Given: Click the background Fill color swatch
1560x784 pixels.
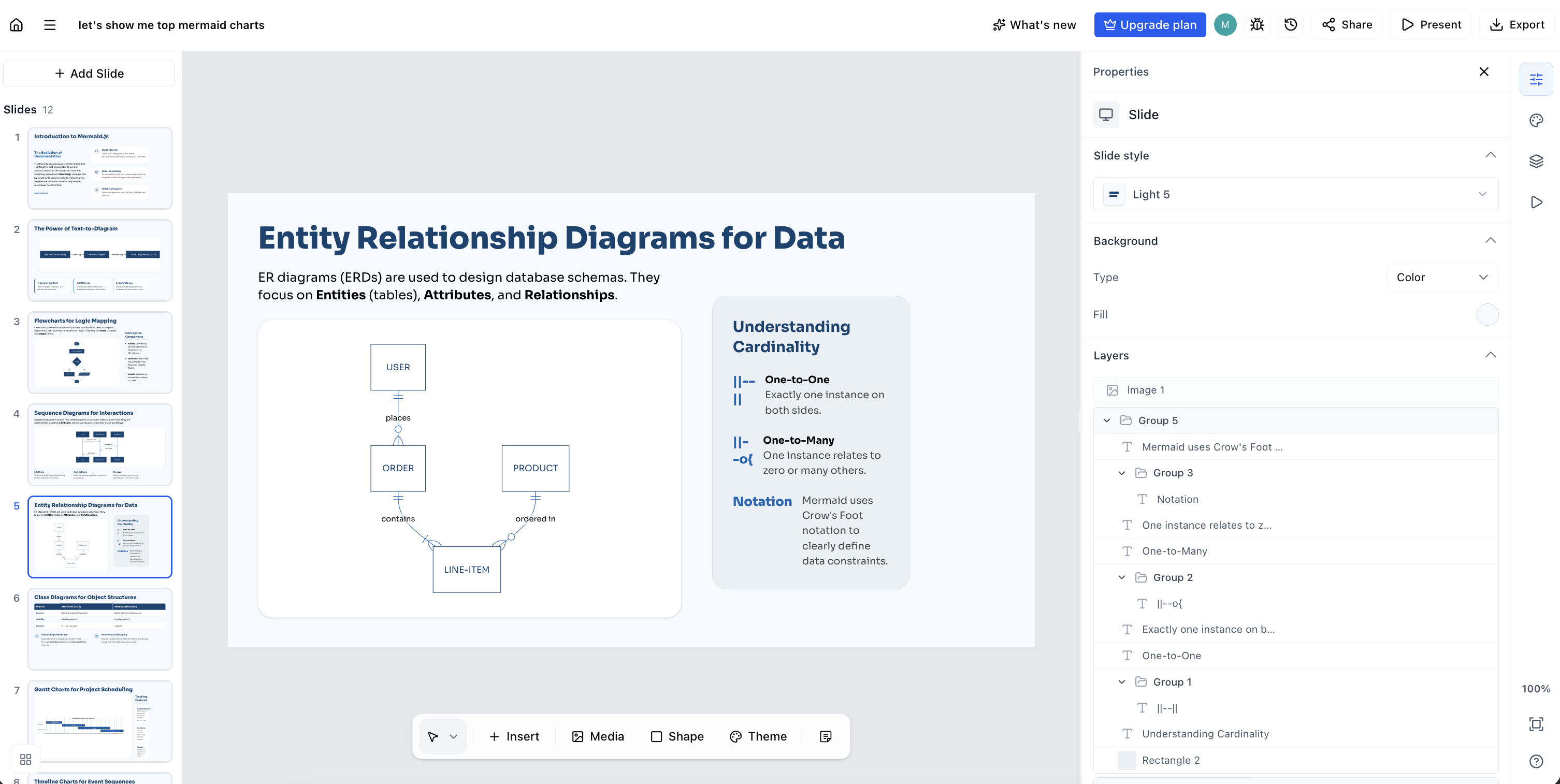Looking at the screenshot, I should 1487,315.
